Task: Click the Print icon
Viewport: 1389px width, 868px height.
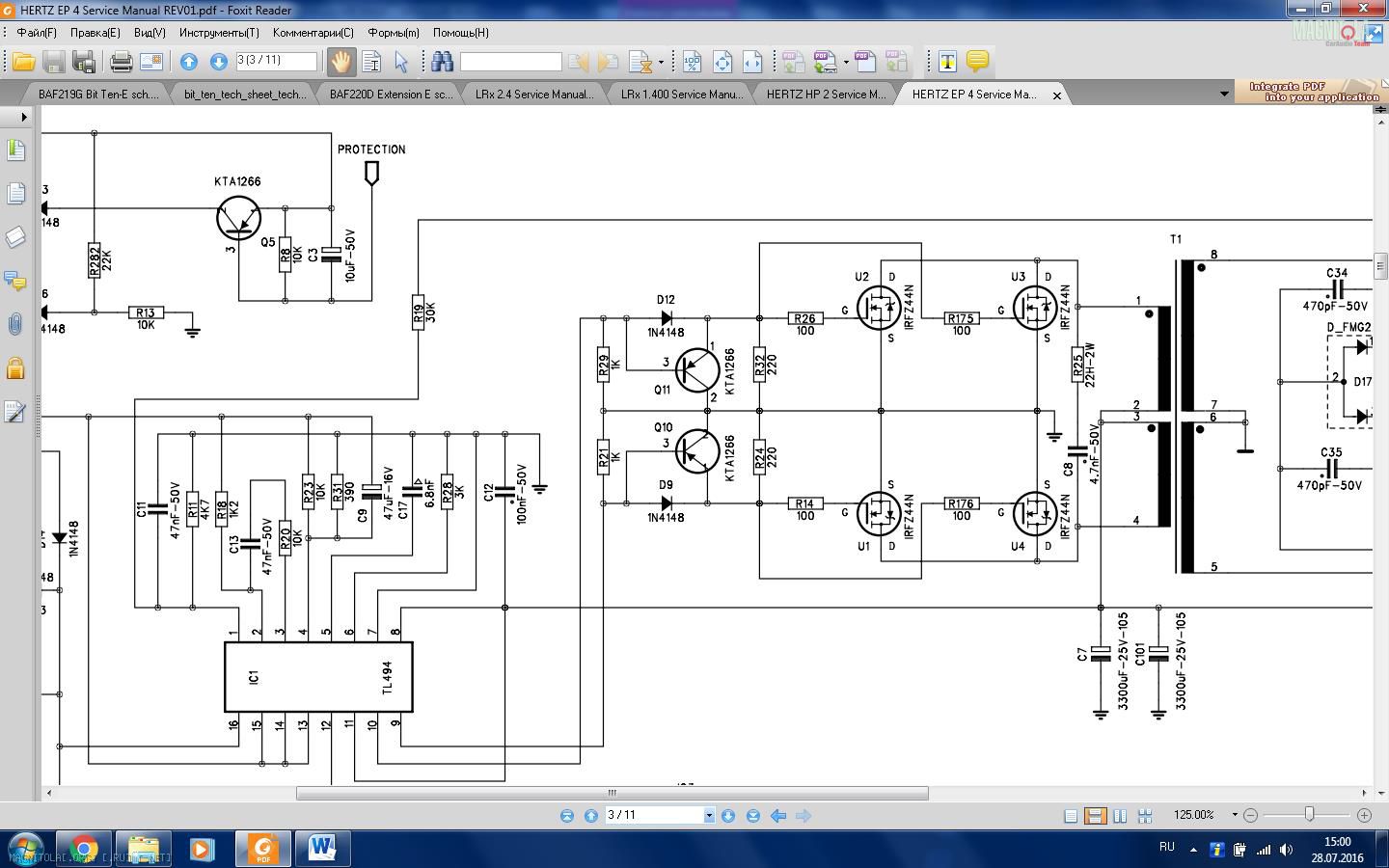Action: pyautogui.click(x=121, y=63)
